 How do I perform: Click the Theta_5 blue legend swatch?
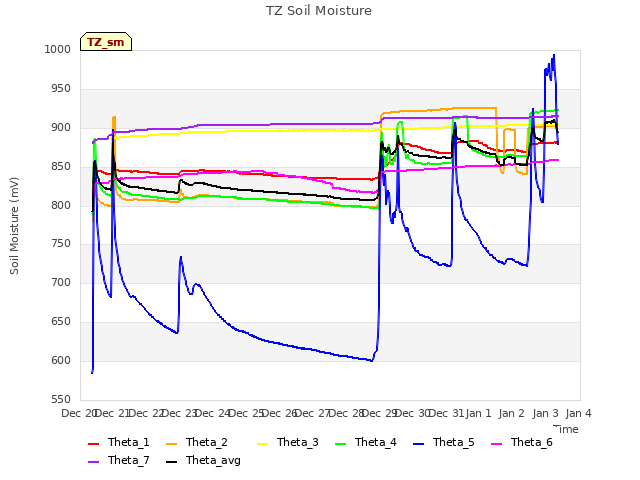(418, 444)
